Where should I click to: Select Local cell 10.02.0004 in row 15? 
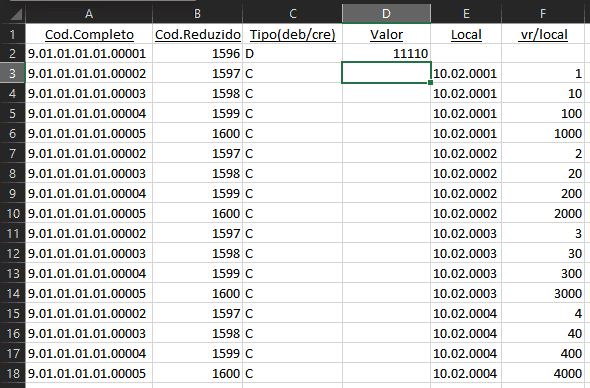click(x=466, y=313)
